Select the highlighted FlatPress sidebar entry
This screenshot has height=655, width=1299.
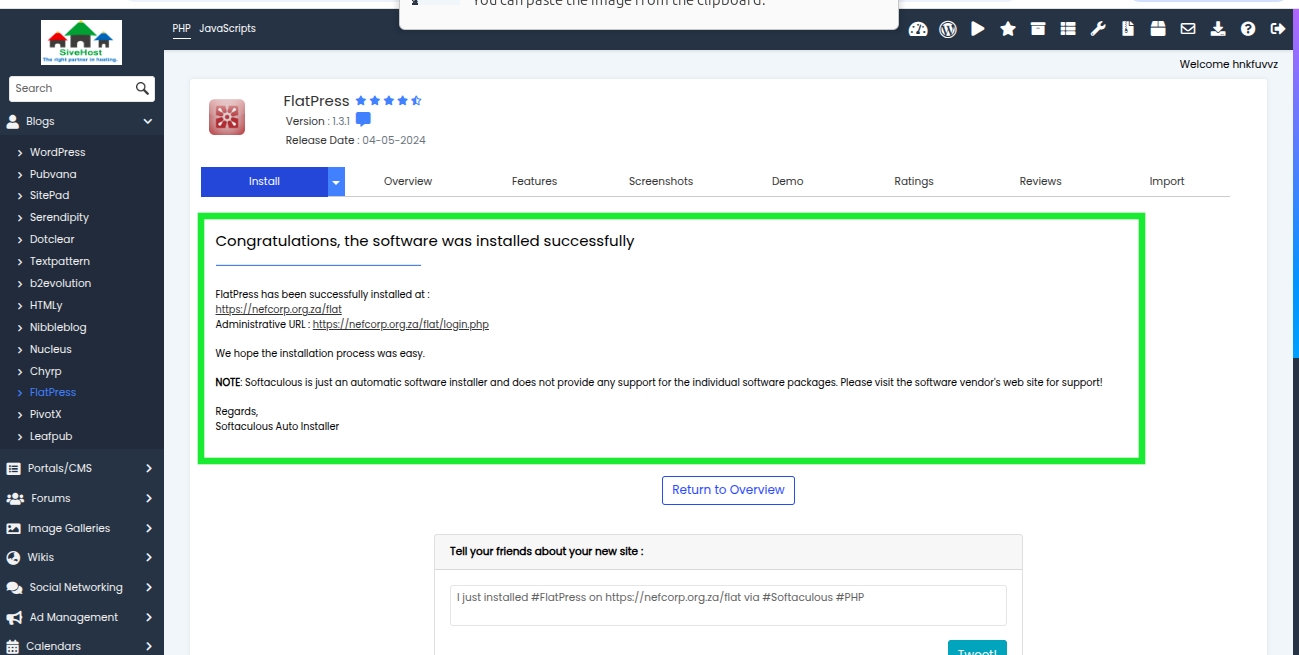(53, 392)
